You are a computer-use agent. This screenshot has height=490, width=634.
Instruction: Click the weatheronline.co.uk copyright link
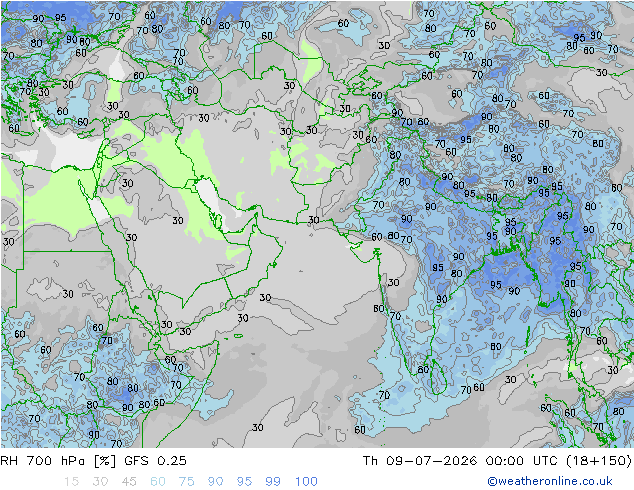(x=549, y=481)
